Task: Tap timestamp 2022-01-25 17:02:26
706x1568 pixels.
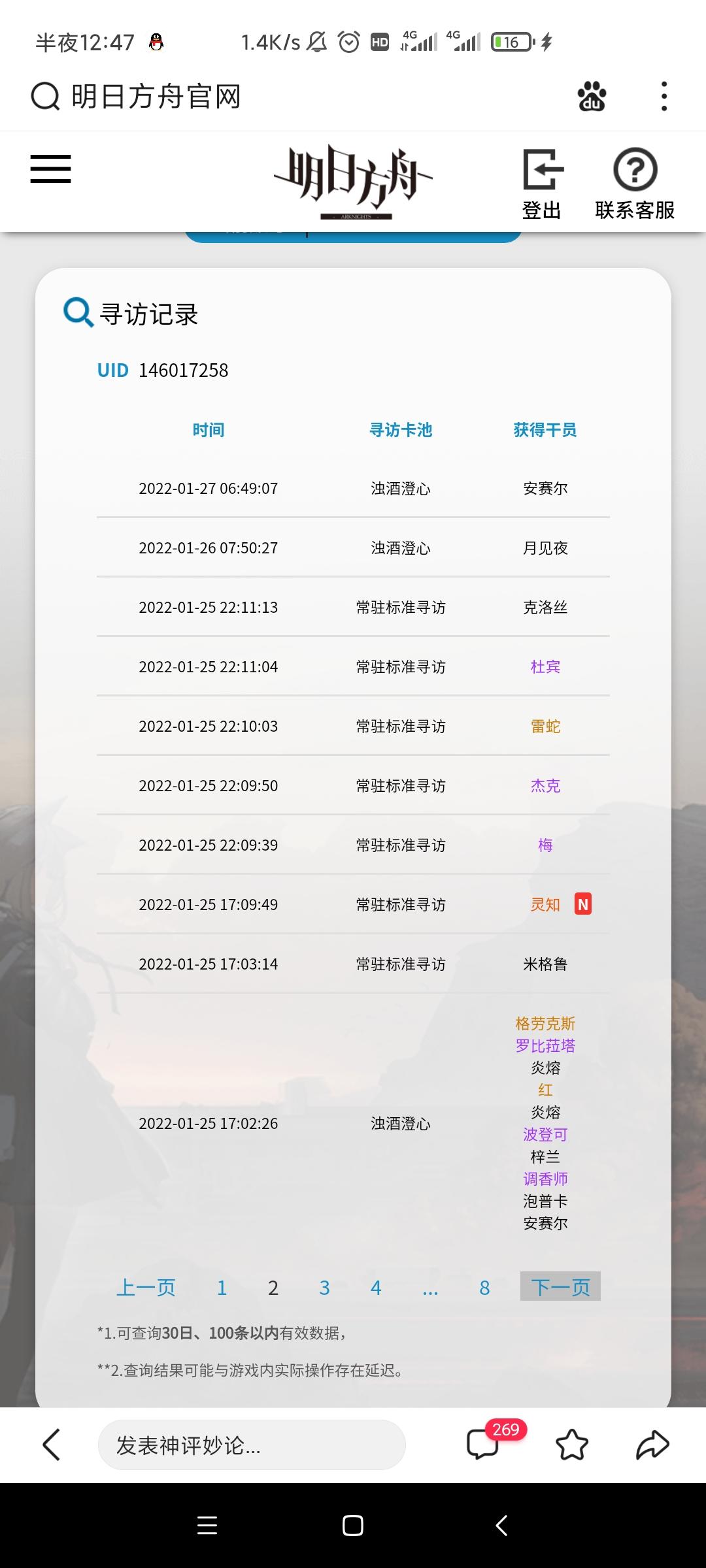Action: pos(209,1124)
